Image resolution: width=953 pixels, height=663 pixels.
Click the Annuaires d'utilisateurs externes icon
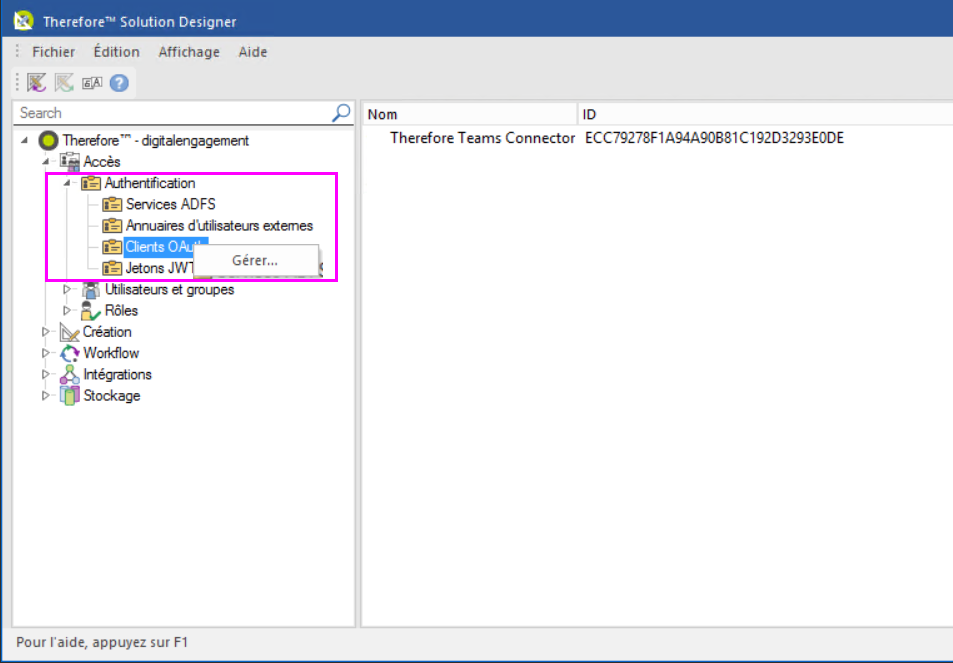click(112, 225)
